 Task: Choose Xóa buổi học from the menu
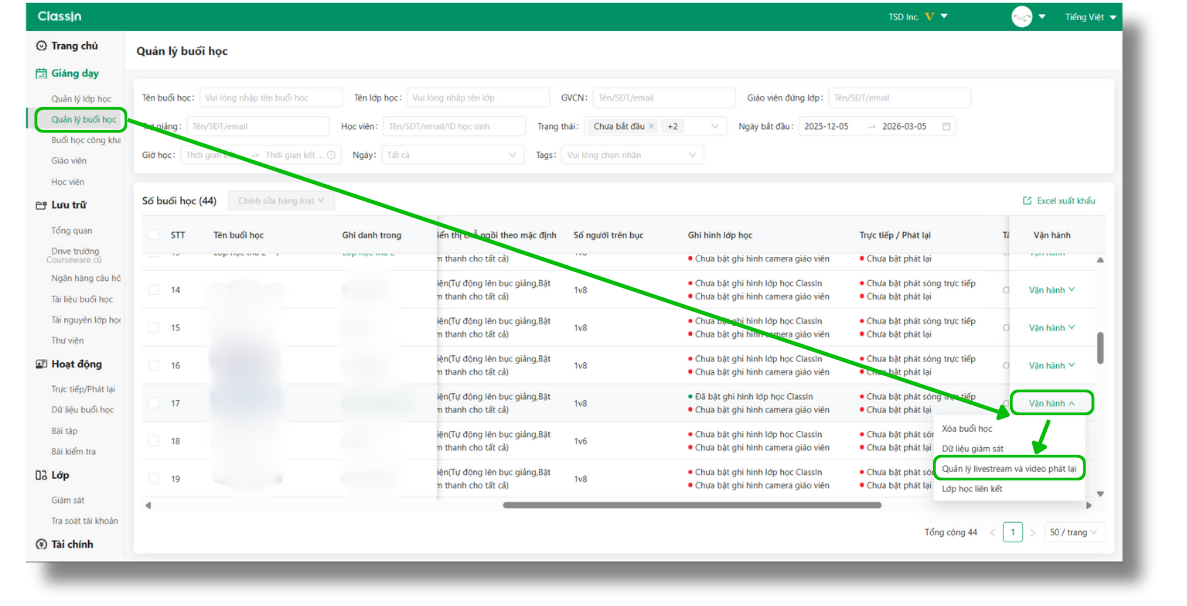(967, 429)
